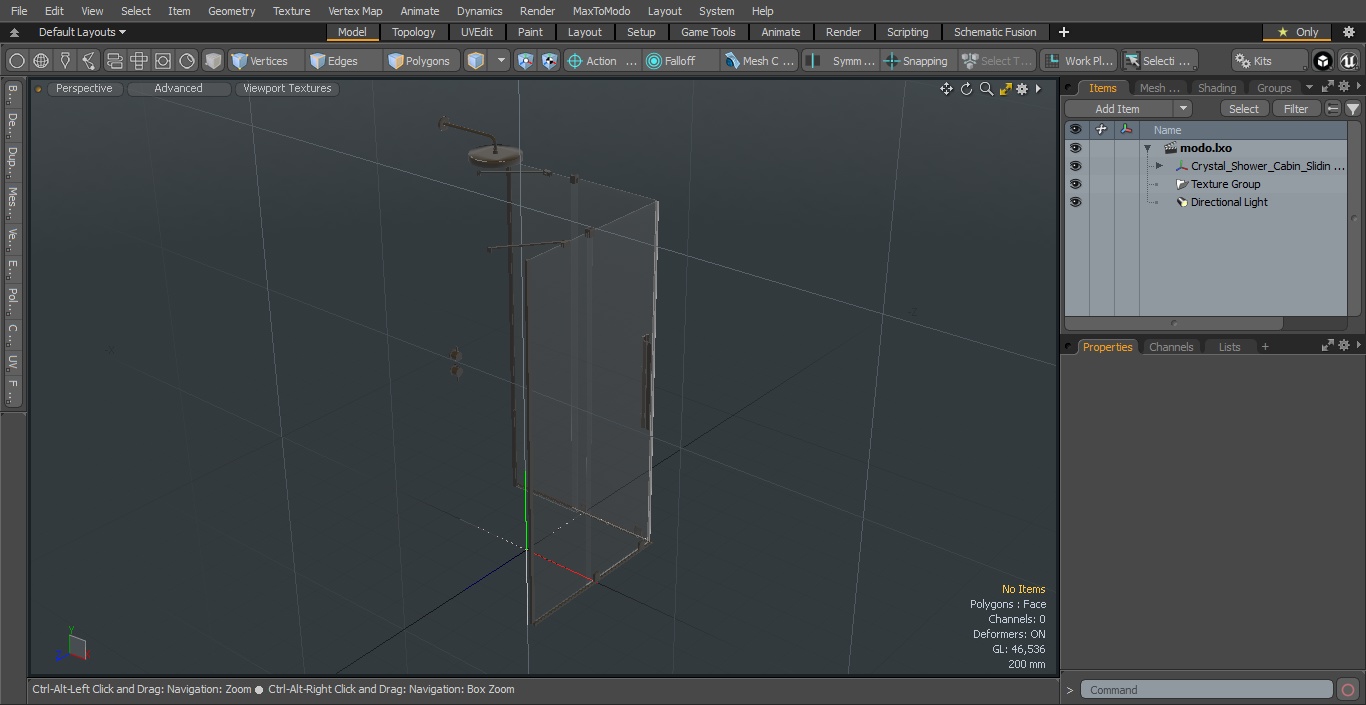Click the funnel filter icon in Items panel
This screenshot has width=1366, height=705.
(x=1353, y=109)
